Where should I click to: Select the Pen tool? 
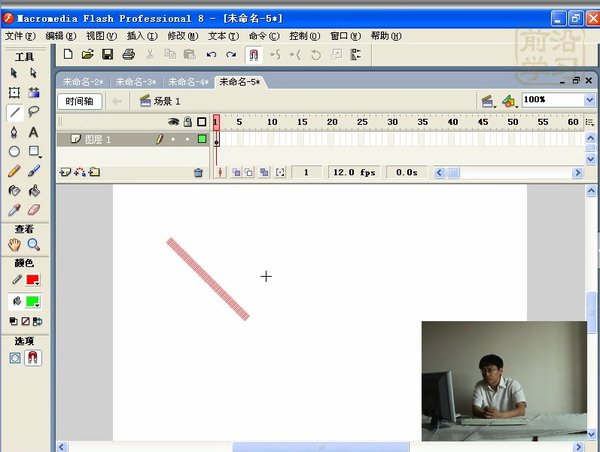point(14,132)
